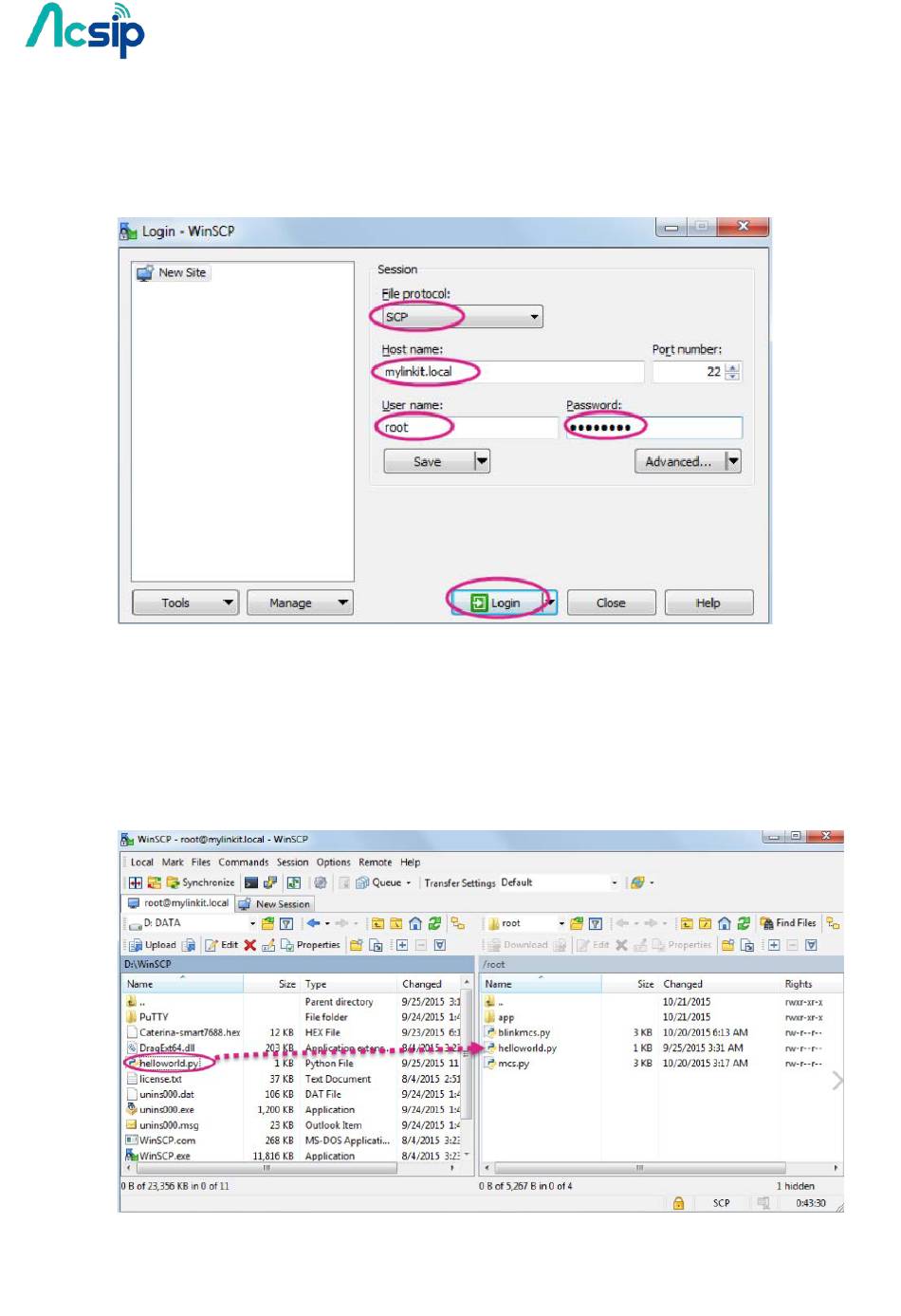The height and width of the screenshot is (1316, 901).
Task: Go to home directory in remote panel
Action: pyautogui.click(x=724, y=923)
